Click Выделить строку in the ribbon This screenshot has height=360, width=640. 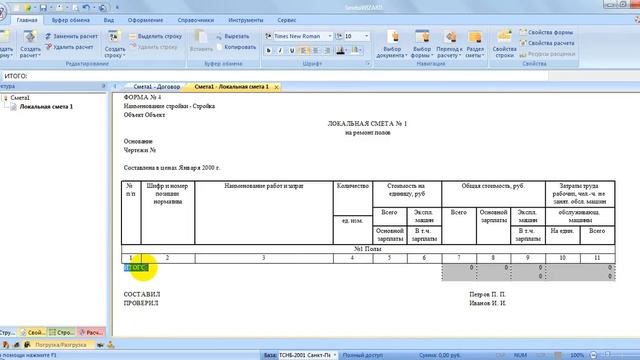tap(156, 36)
